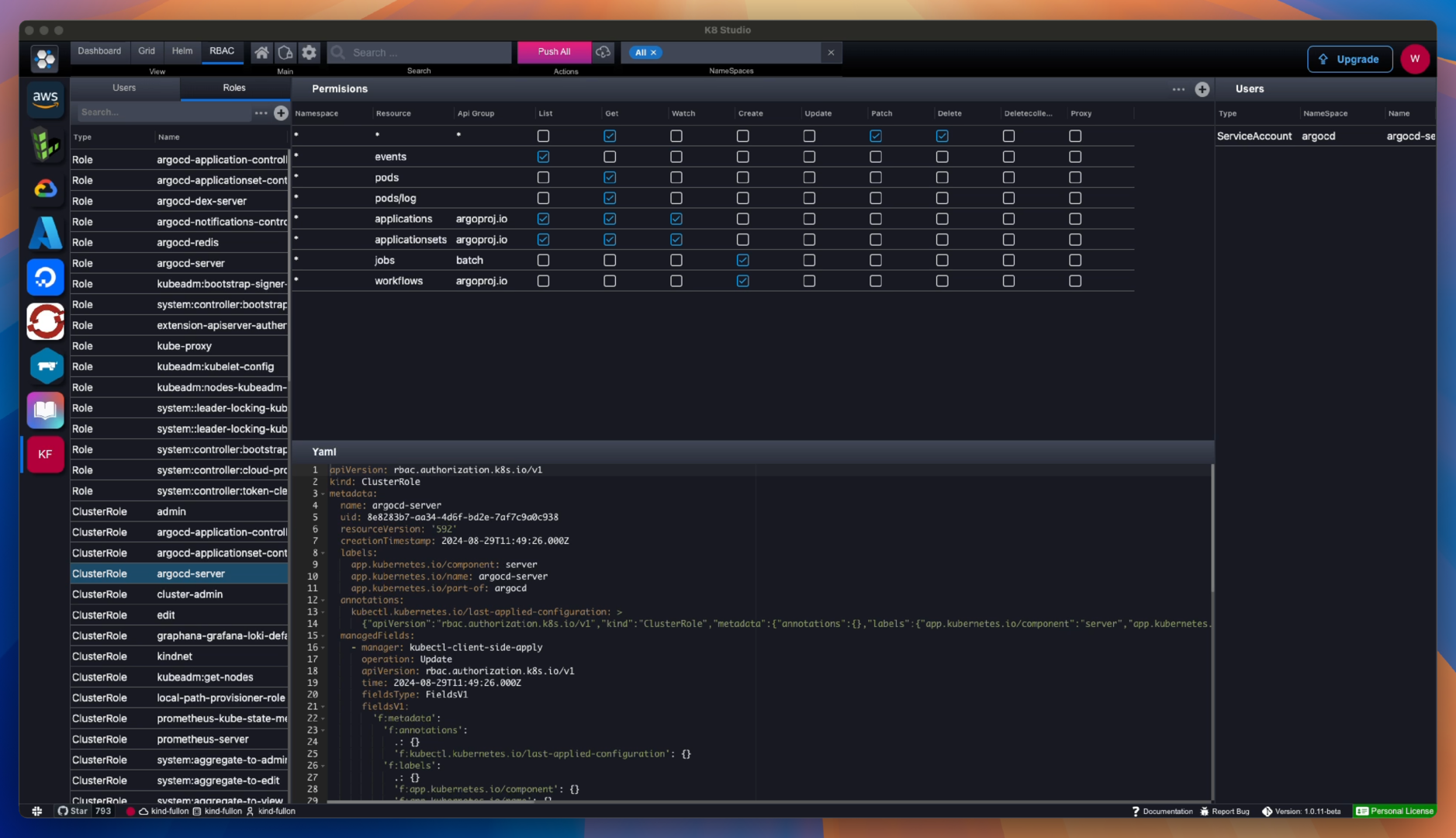Screen dimensions: 1456x838
Task: Click the cloud sync icon beside Push All
Action: click(x=603, y=52)
